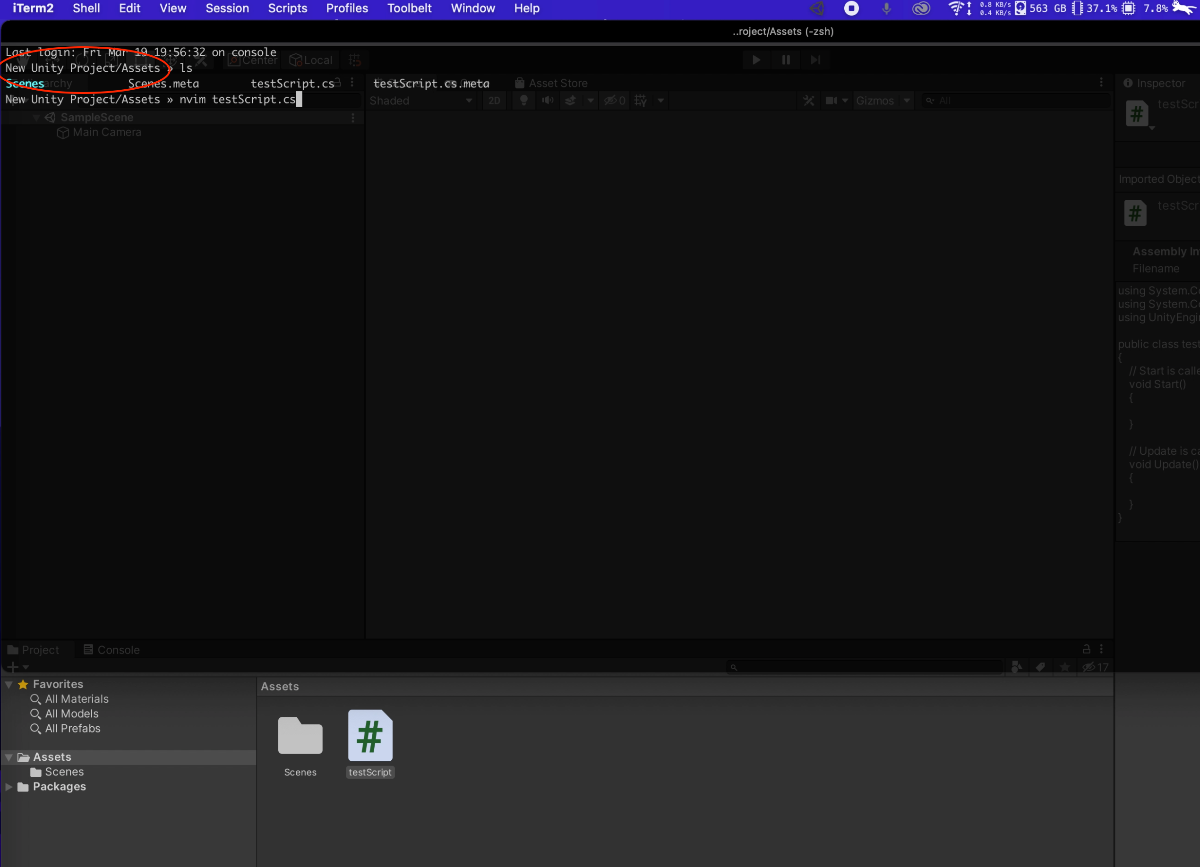Click the screen recording stop icon

pyautogui.click(x=851, y=8)
